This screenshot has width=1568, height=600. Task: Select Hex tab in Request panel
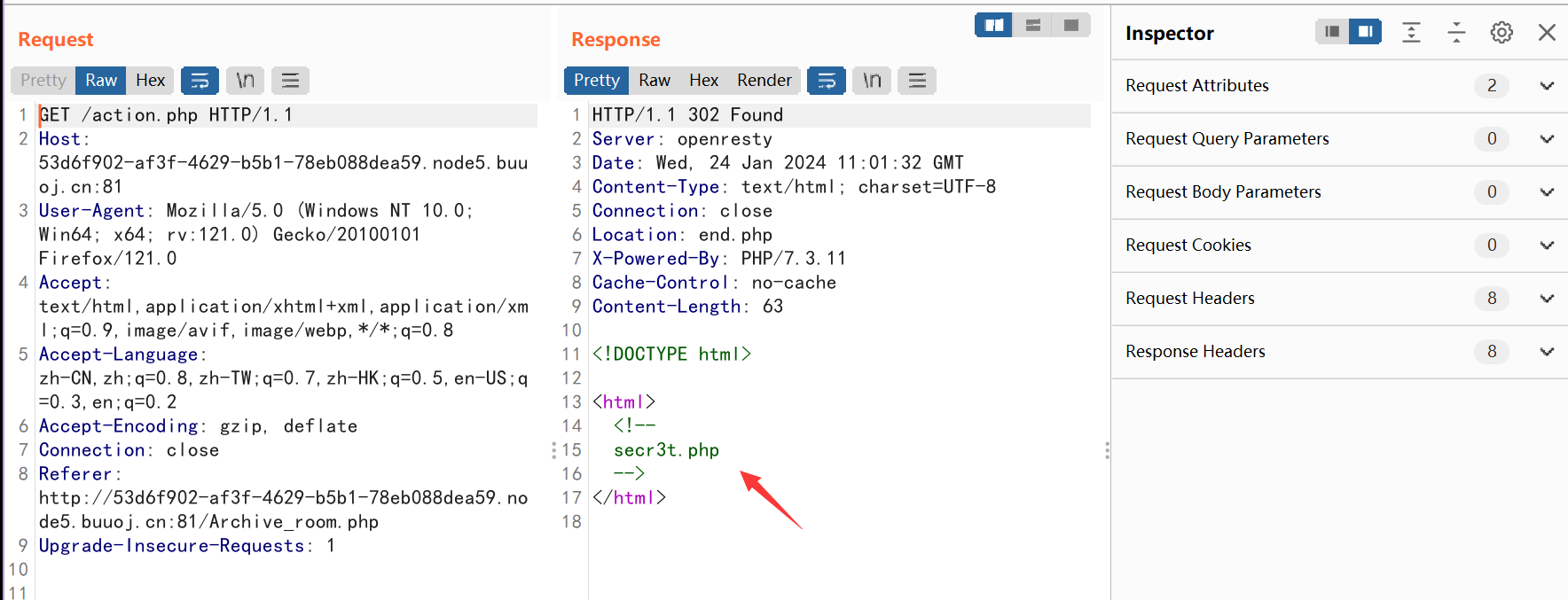[x=151, y=81]
